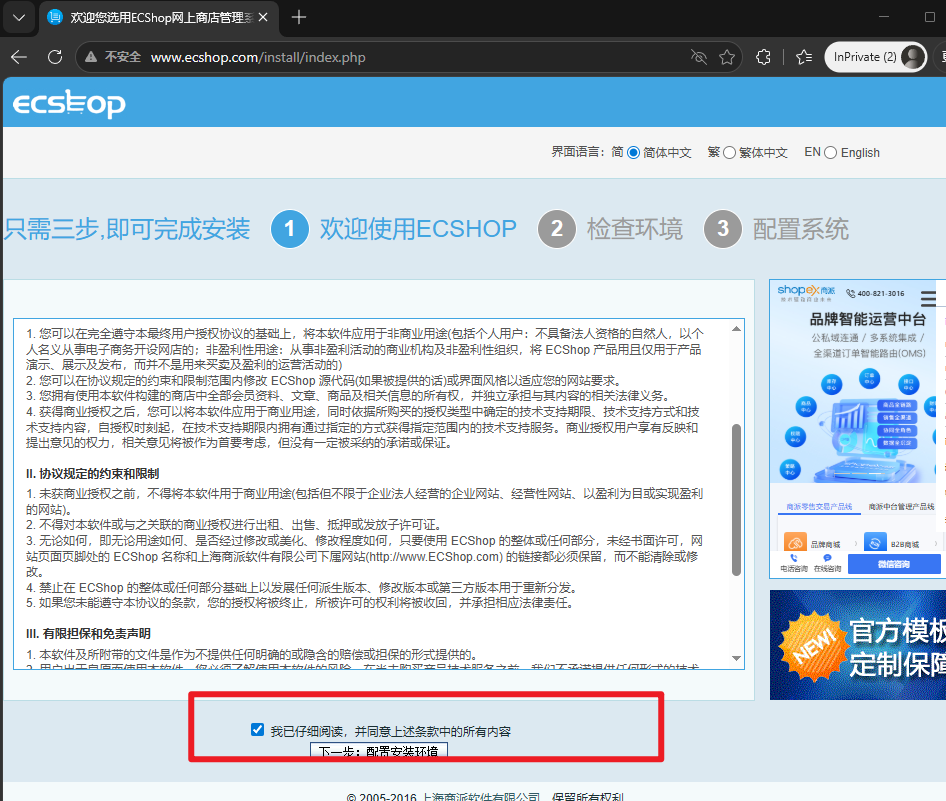Toggle the agree to terms checkbox
The image size is (946, 801).
(x=258, y=730)
